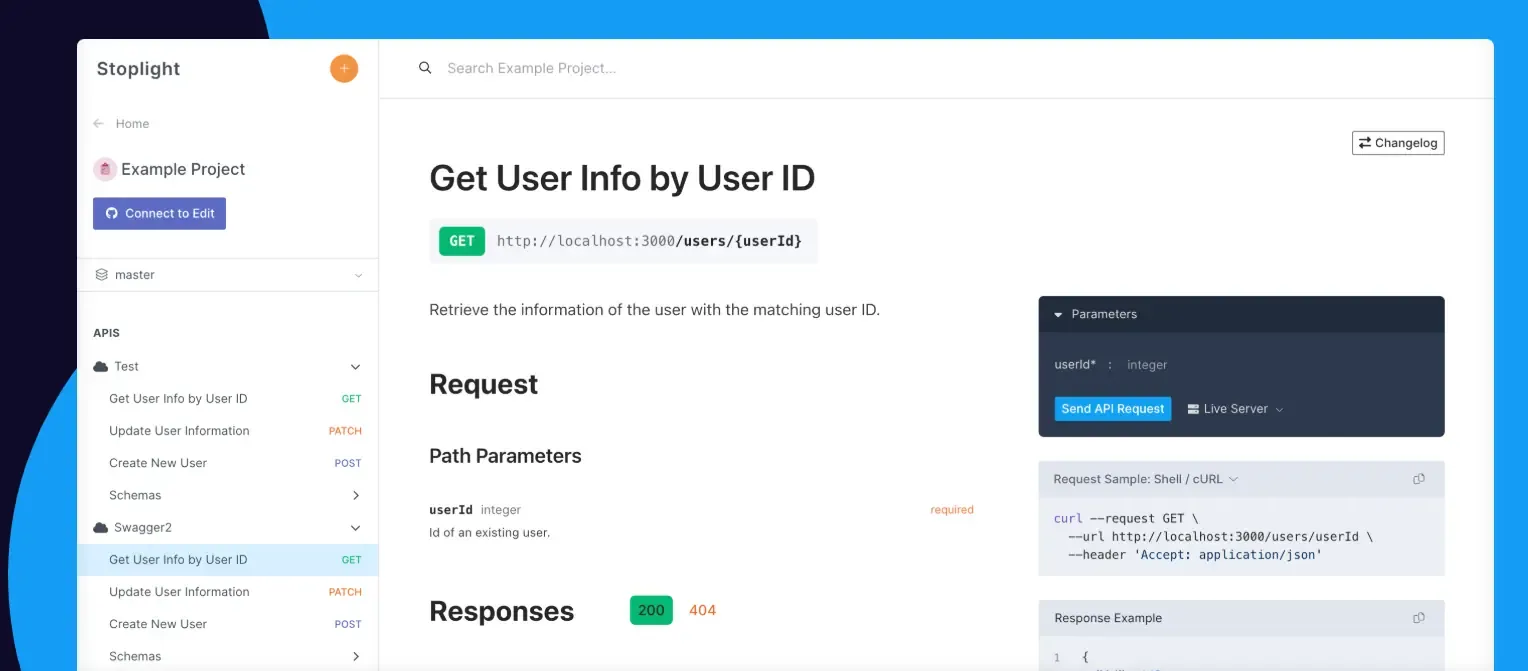Viewport: 1528px width, 671px height.
Task: Select the 200 response tab
Action: click(x=651, y=610)
